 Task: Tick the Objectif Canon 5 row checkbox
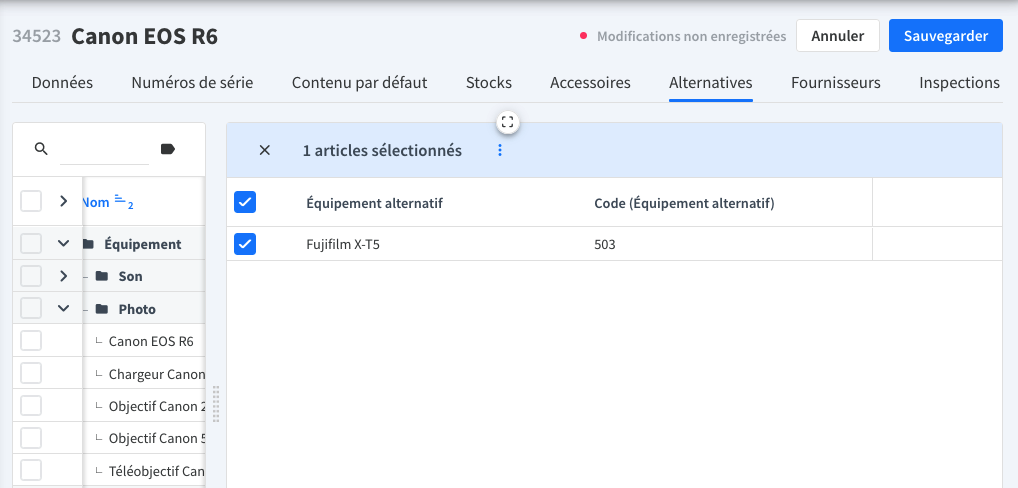[31, 438]
